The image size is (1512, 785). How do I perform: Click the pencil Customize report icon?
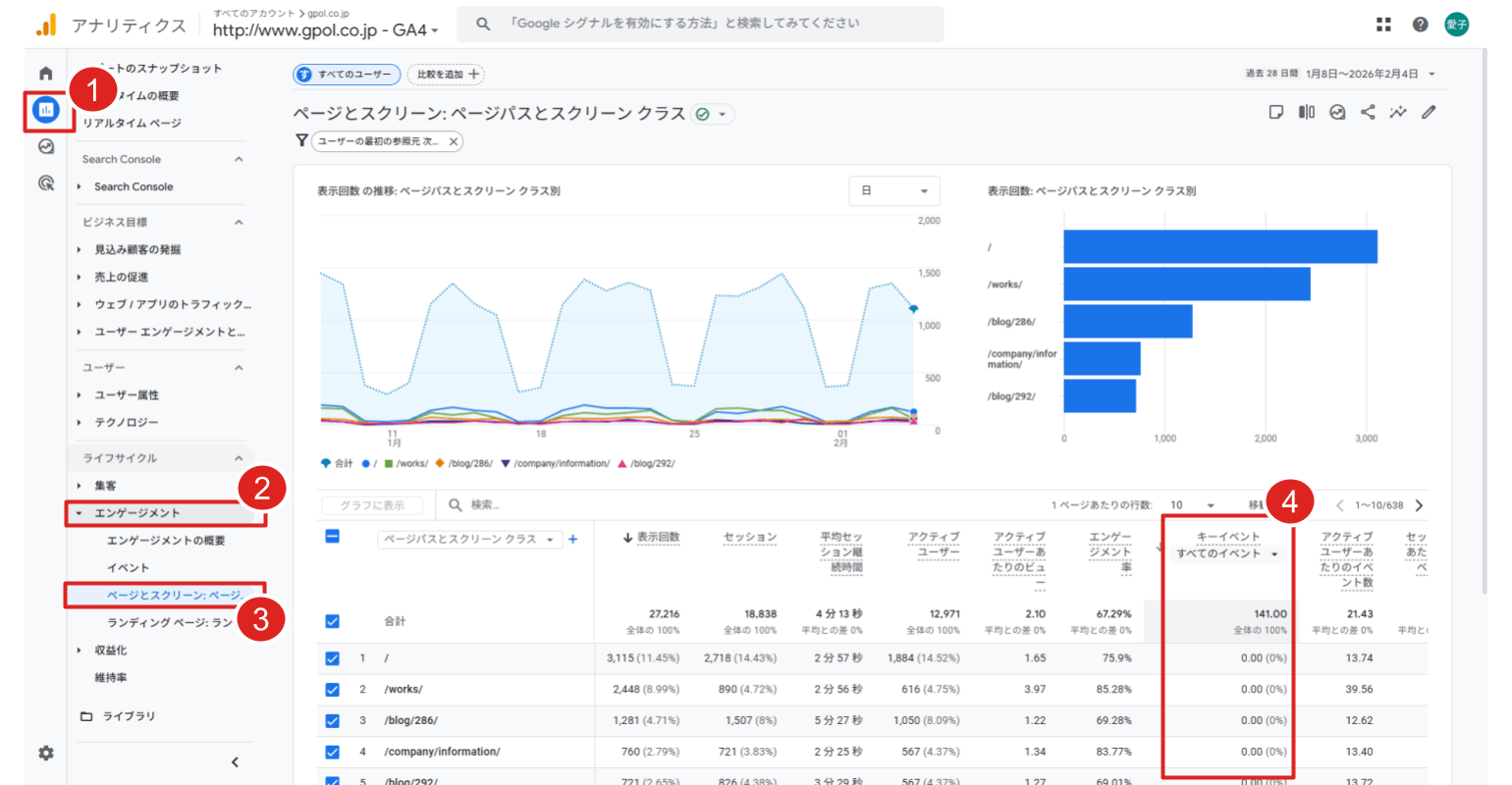point(1429,113)
